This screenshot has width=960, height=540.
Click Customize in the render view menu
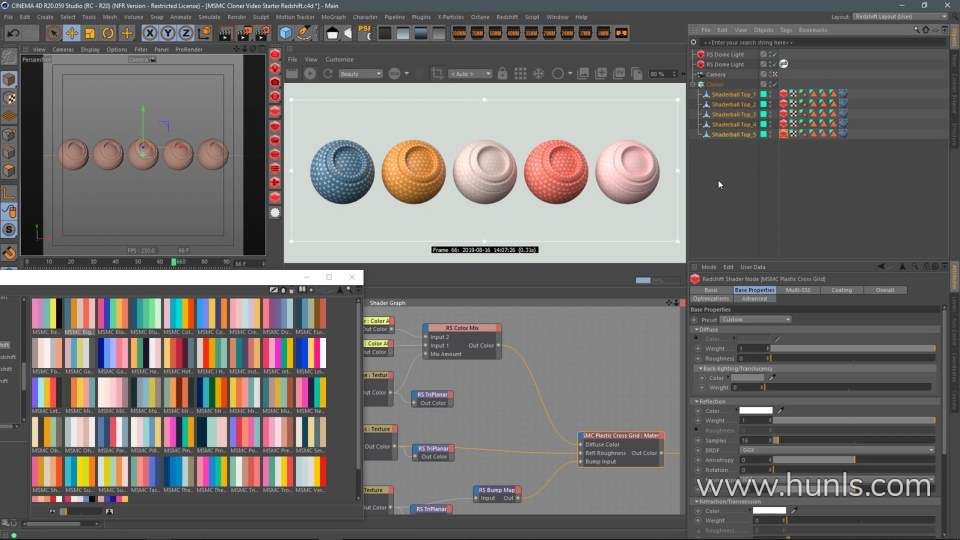coord(339,59)
